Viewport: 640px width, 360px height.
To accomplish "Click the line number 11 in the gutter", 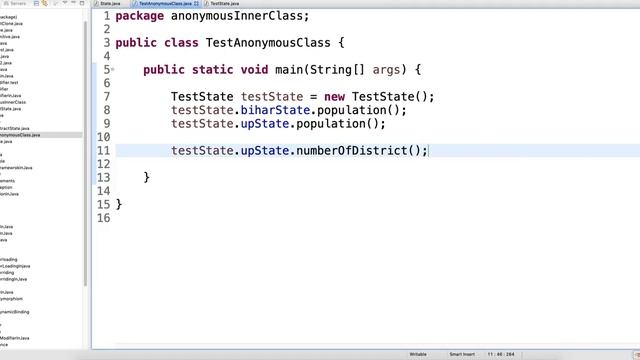I will [x=104, y=151].
